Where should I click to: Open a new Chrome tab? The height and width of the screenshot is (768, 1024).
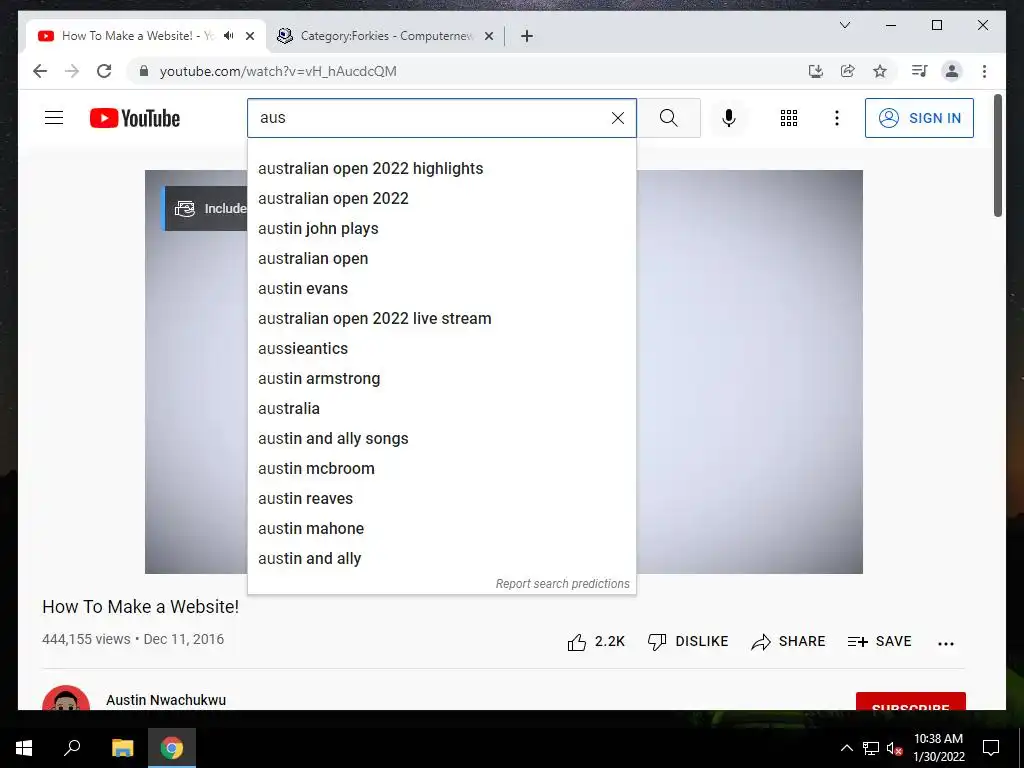527,36
